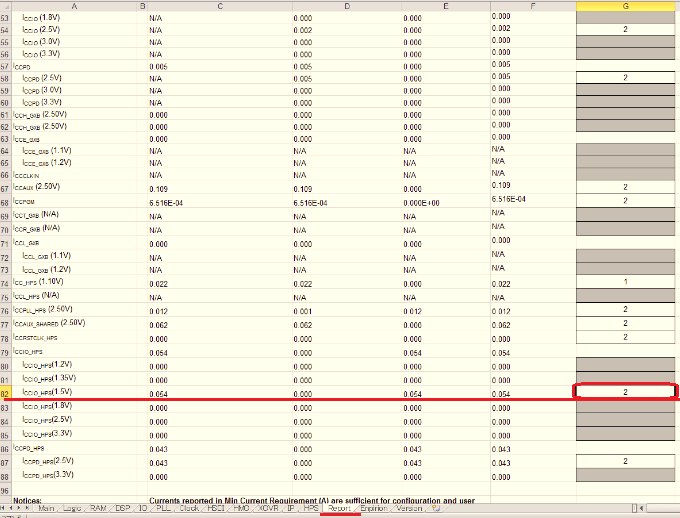Click row 67 header for ICCAUX
Image resolution: width=680 pixels, height=518 pixels.
5,187
